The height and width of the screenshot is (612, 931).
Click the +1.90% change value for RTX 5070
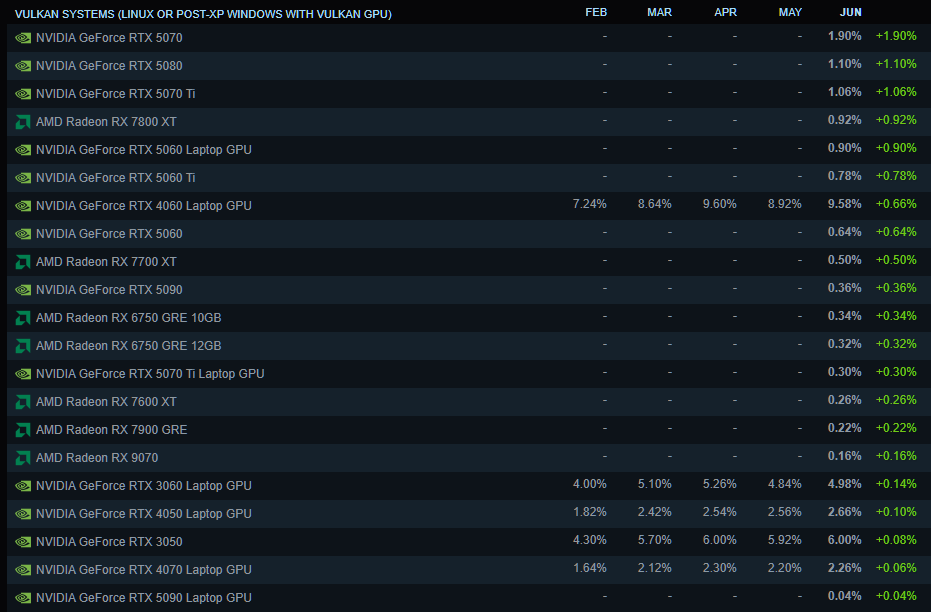click(895, 38)
